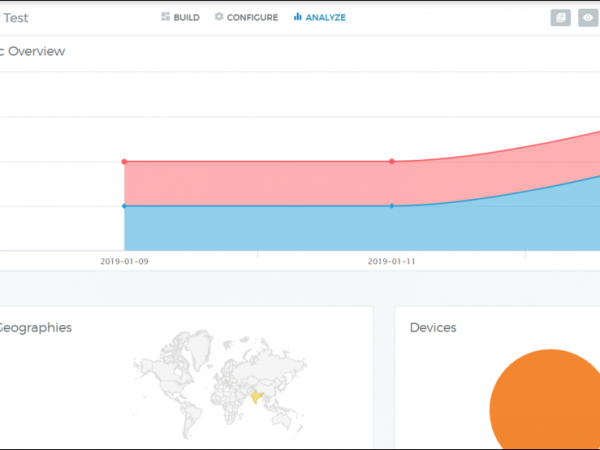
Task: Click the Devices panel heading
Action: [x=433, y=327]
